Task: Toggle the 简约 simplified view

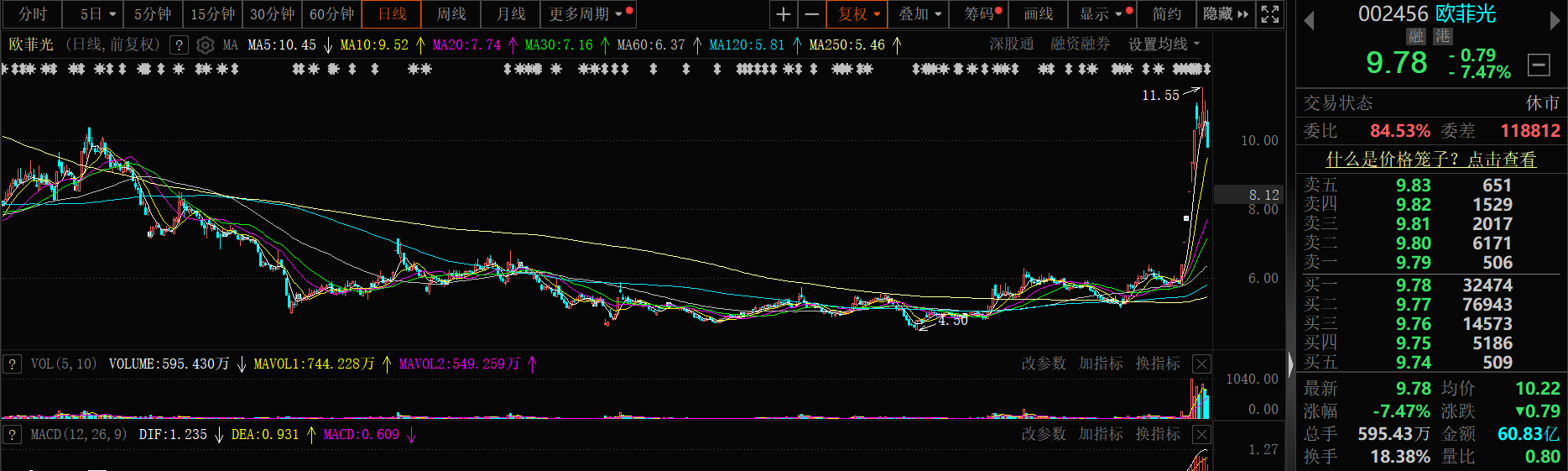Action: coord(1166,14)
